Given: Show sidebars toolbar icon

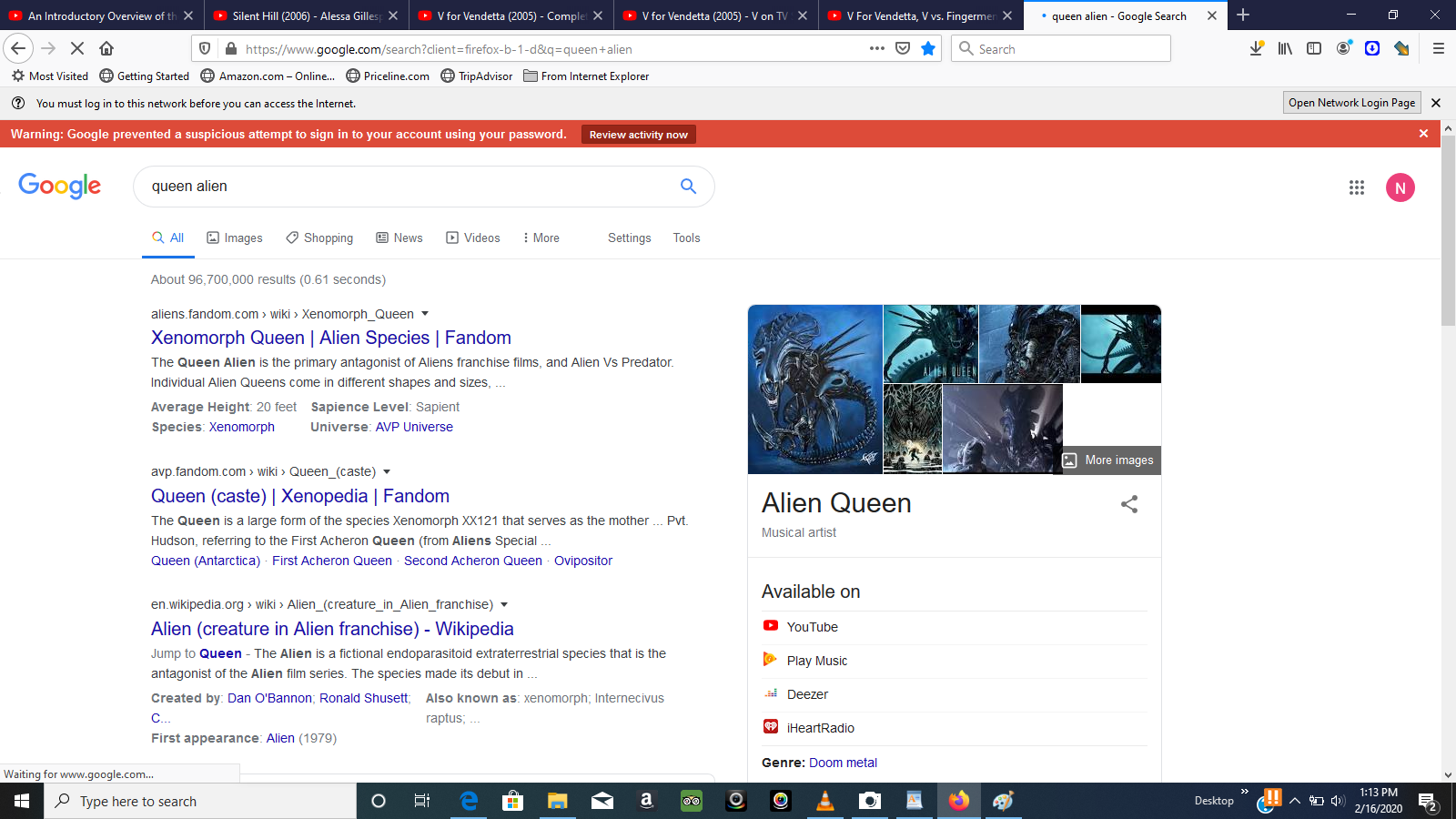Looking at the screenshot, I should tap(1314, 48).
